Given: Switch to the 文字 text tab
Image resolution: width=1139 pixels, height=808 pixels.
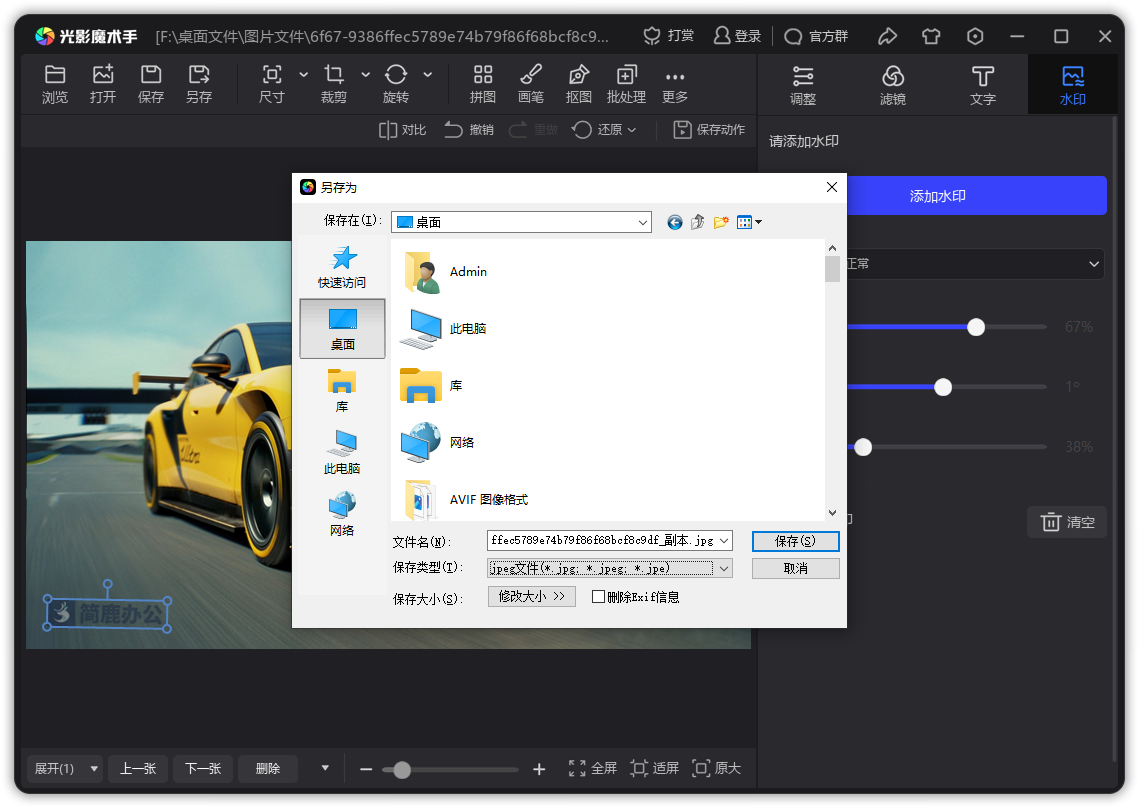Looking at the screenshot, I should point(983,84).
